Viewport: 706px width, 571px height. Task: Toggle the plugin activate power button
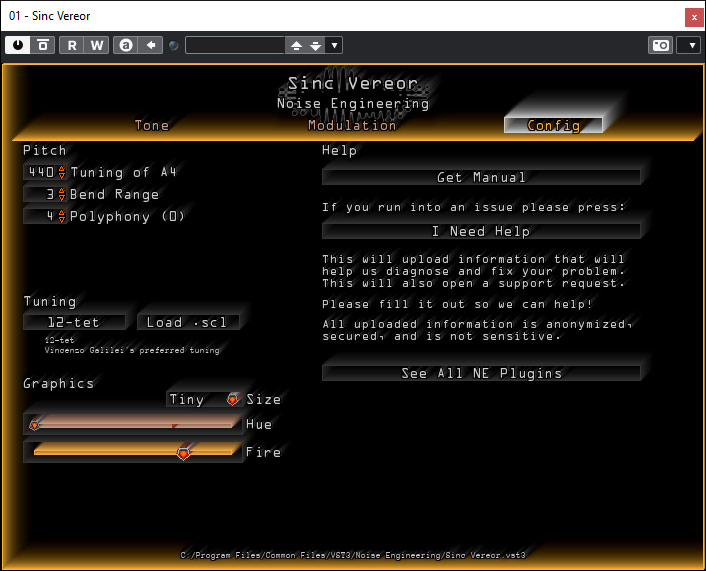(18, 45)
